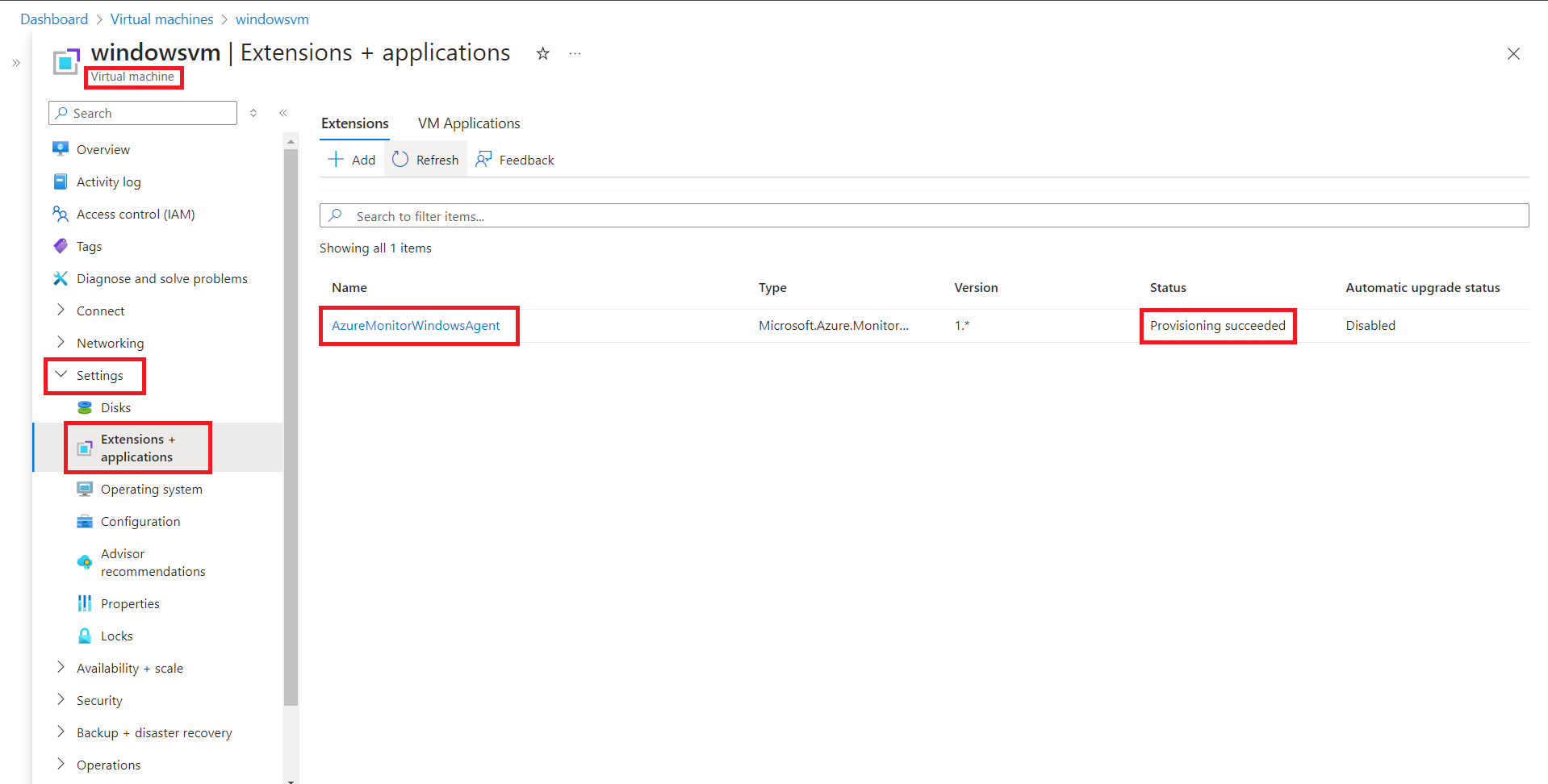Click the Overview monitor icon
This screenshot has height=784, width=1548.
(x=61, y=149)
